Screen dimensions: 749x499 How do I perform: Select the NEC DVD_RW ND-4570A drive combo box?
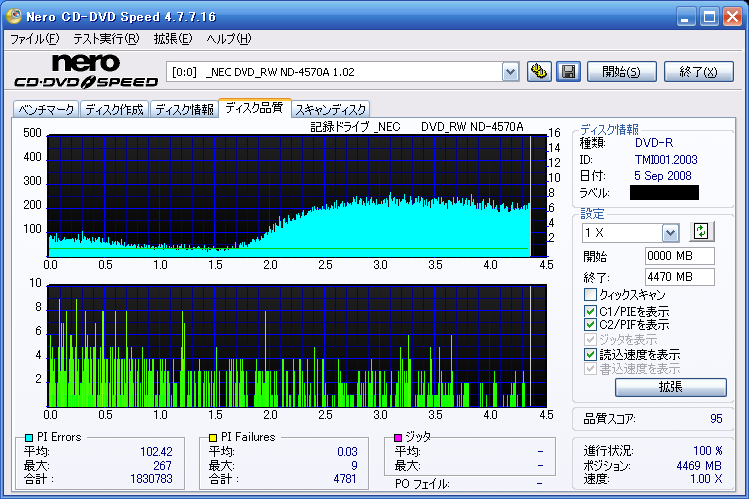(x=343, y=72)
